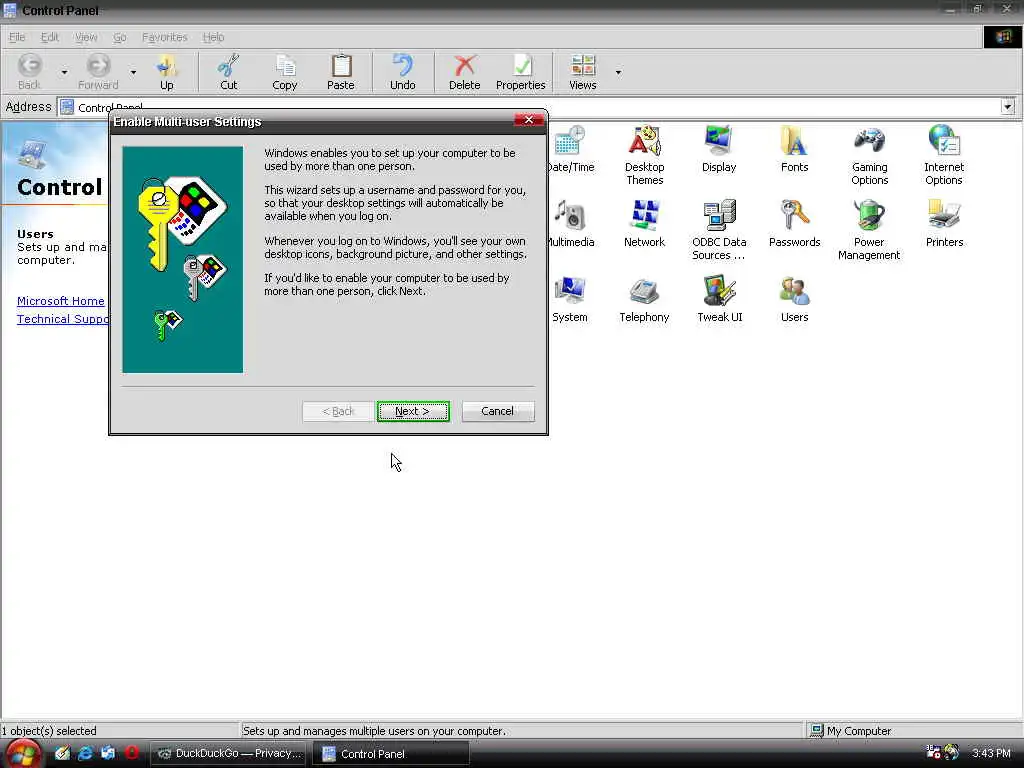
Task: Open the View menu
Action: point(86,37)
